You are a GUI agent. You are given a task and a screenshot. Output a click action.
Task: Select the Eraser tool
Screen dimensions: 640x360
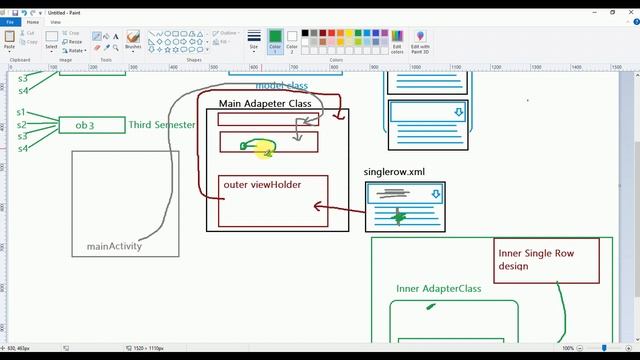97,48
